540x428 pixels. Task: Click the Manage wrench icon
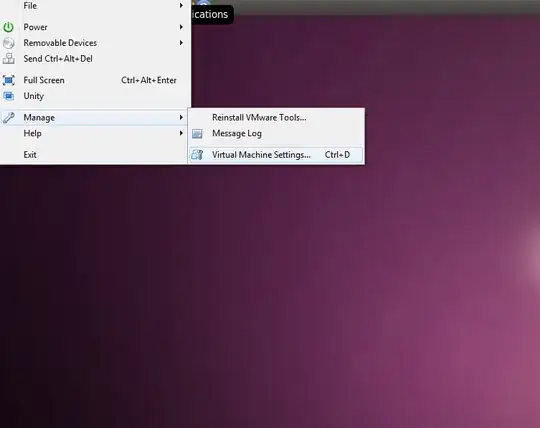(x=8, y=118)
